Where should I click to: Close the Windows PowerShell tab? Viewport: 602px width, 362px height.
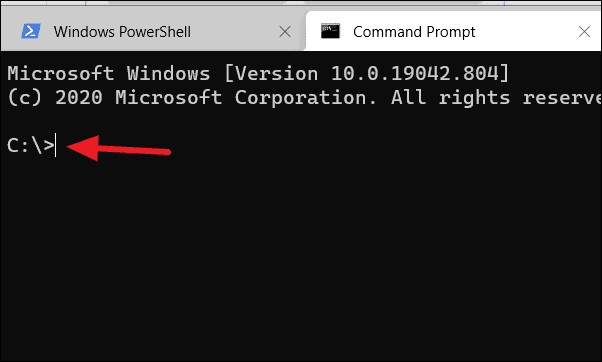point(285,32)
